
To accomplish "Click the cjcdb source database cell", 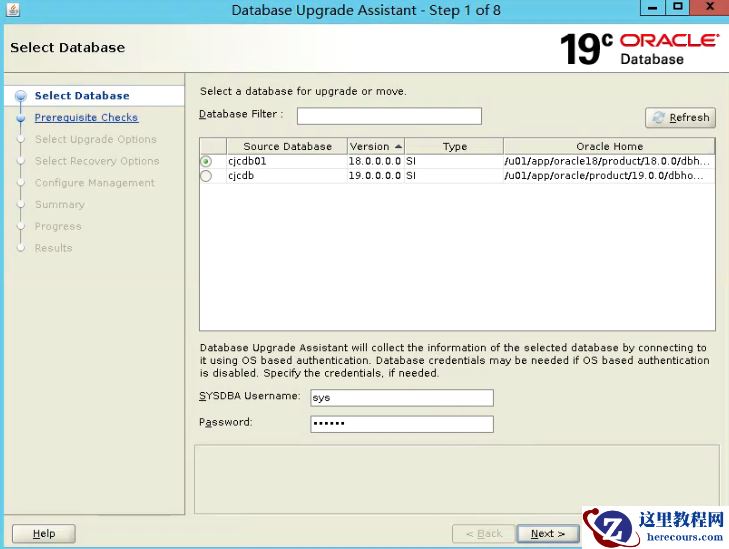I will pos(287,176).
